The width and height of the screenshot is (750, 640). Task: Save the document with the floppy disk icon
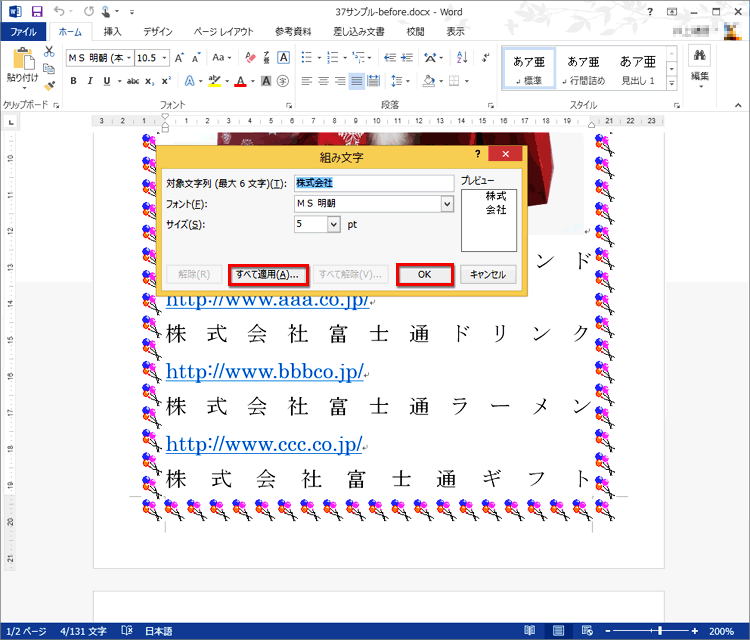pyautogui.click(x=37, y=11)
